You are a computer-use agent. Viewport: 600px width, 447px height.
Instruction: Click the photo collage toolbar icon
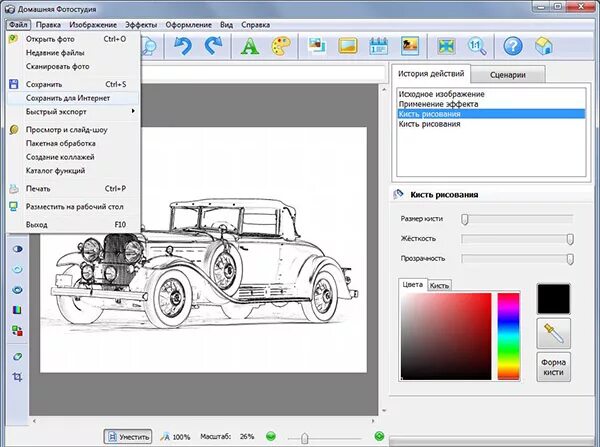(x=317, y=46)
